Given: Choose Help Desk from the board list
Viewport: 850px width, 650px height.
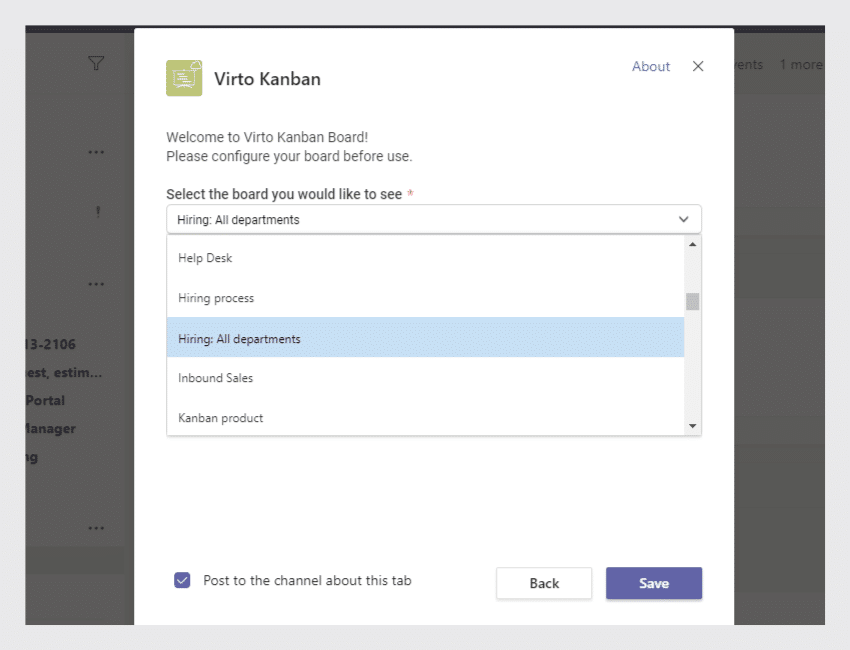Looking at the screenshot, I should [x=426, y=258].
